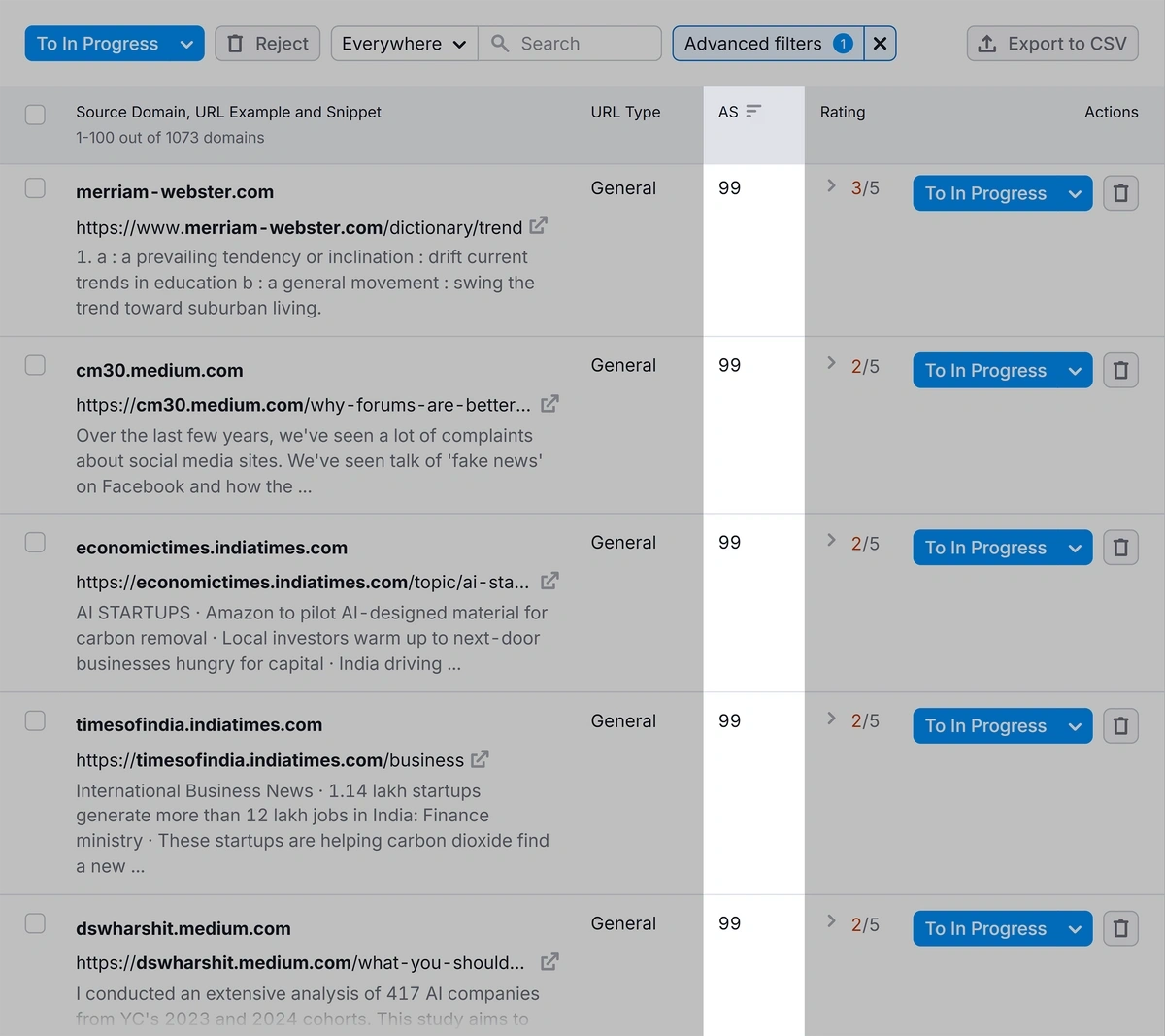This screenshot has height=1036, width=1165.
Task: Open economictimes.indiatimes.com URL external link icon
Action: [x=549, y=581]
